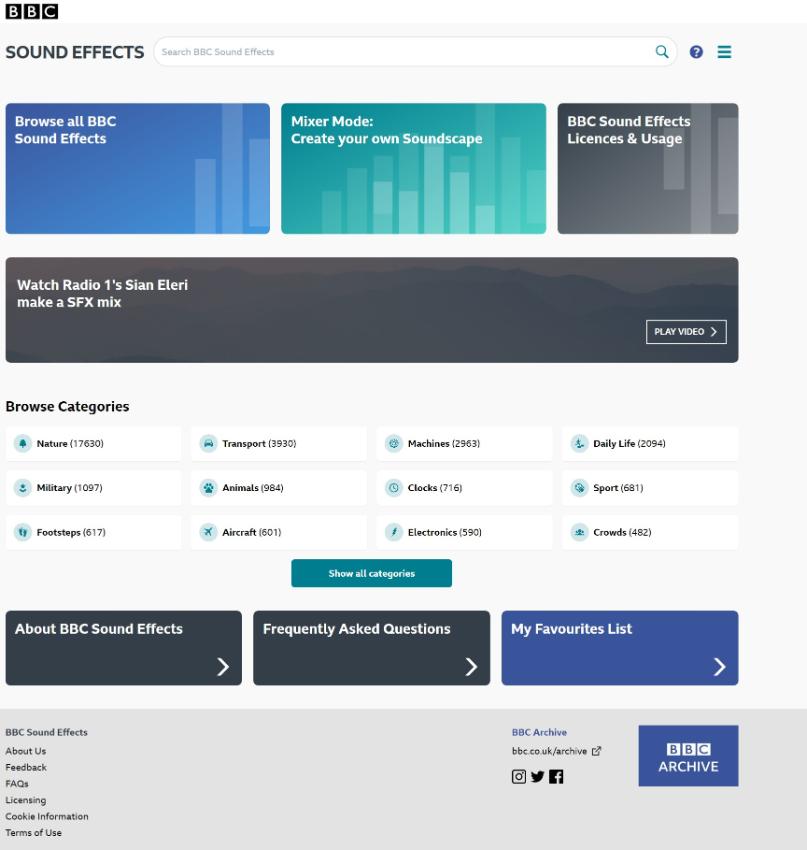
Task: Open the Transport (3930) category
Action: pos(279,443)
